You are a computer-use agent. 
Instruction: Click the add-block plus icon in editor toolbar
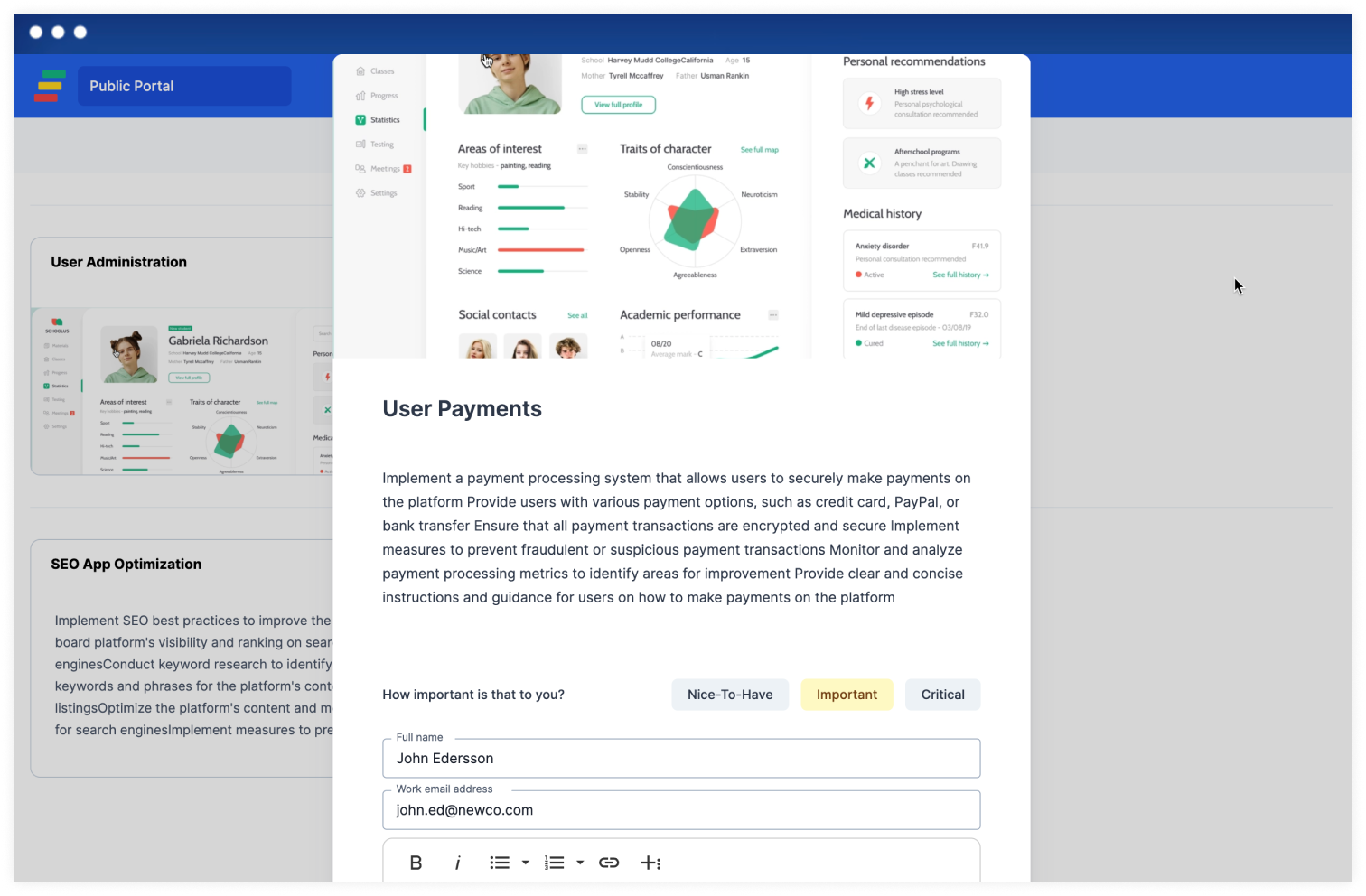point(651,863)
